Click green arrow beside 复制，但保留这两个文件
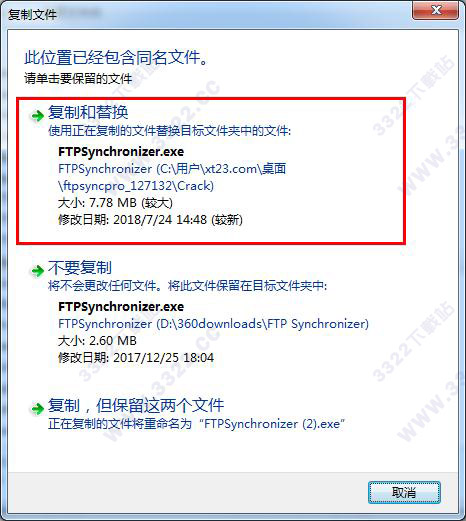Viewport: 466px width, 521px height. (37, 408)
